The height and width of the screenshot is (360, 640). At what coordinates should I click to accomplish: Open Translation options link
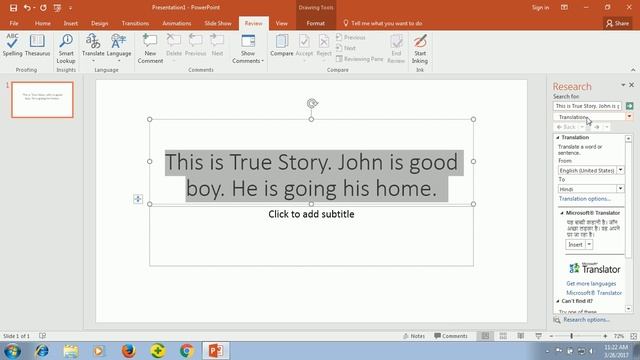click(584, 199)
